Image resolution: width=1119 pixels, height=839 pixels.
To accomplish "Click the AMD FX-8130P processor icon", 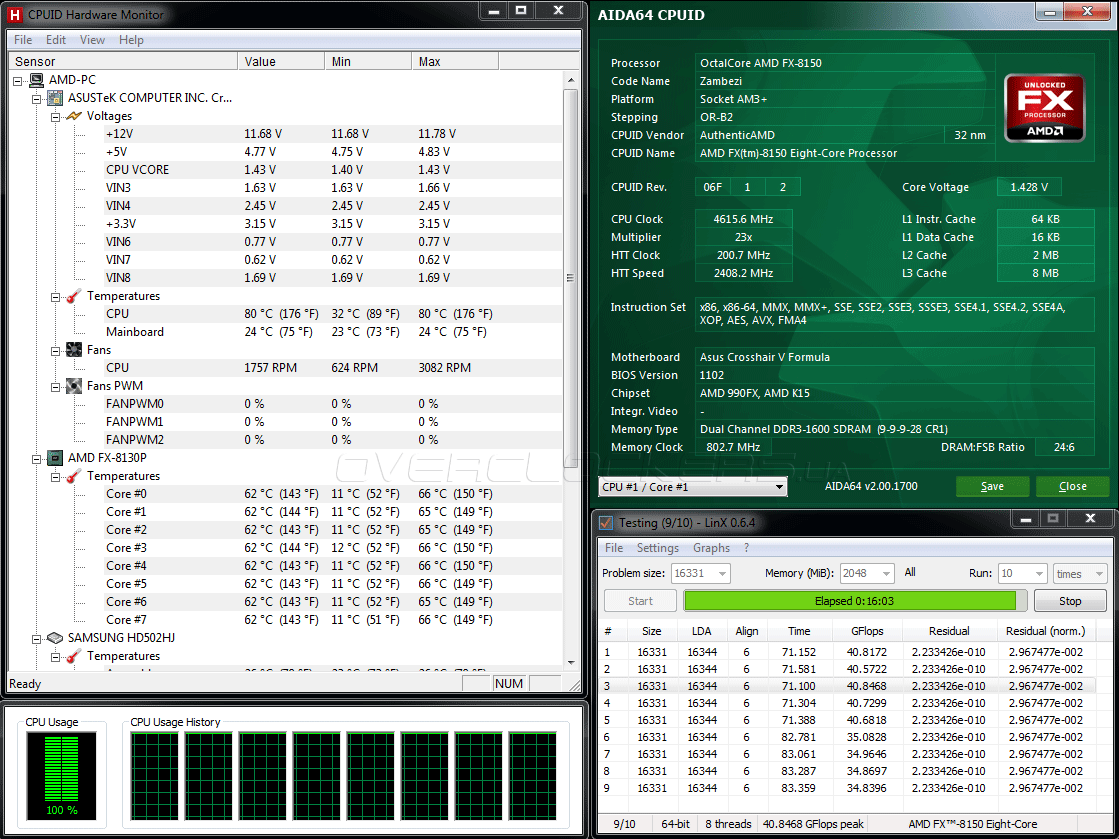I will pos(55,458).
